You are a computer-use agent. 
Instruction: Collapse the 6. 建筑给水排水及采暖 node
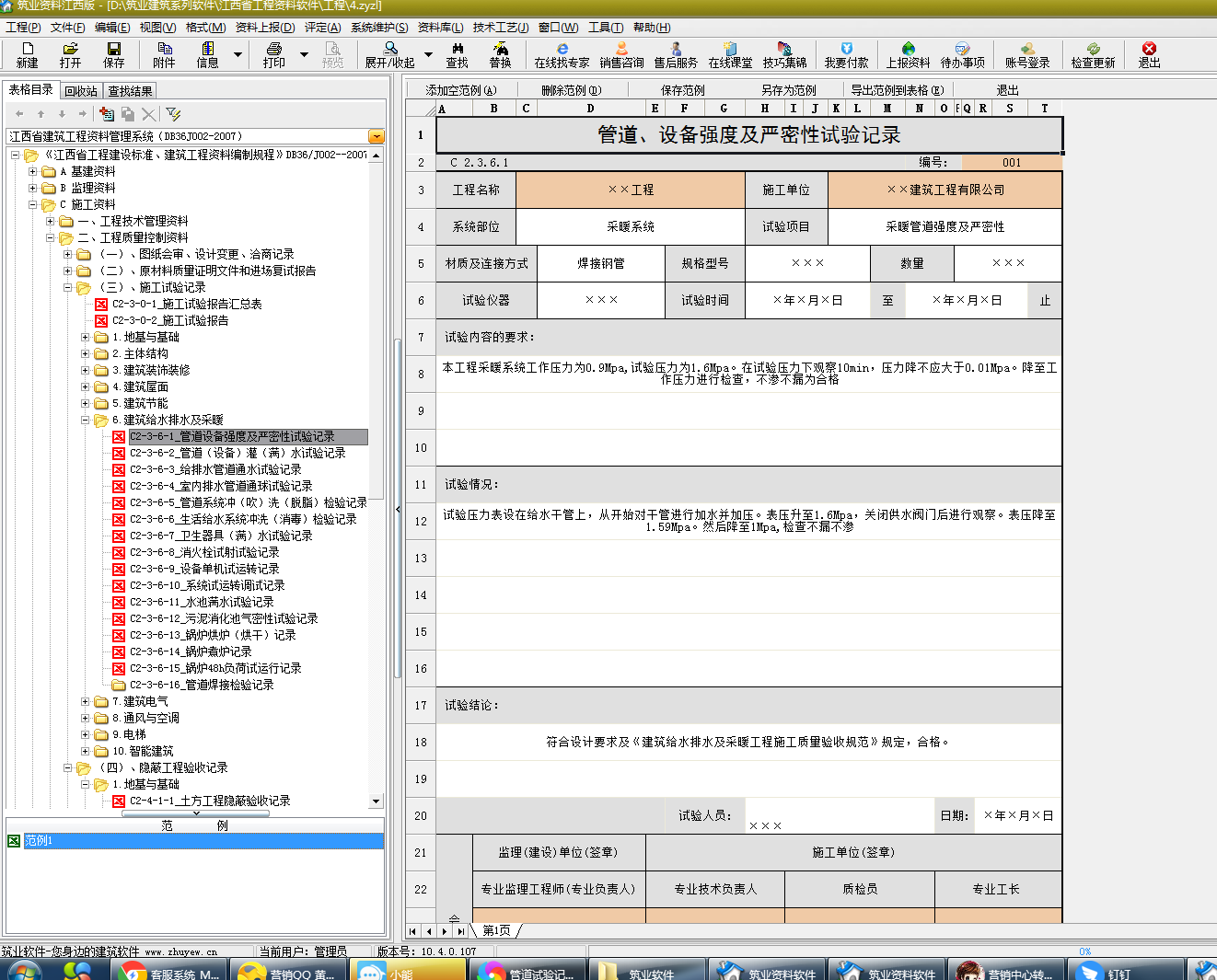tap(86, 420)
